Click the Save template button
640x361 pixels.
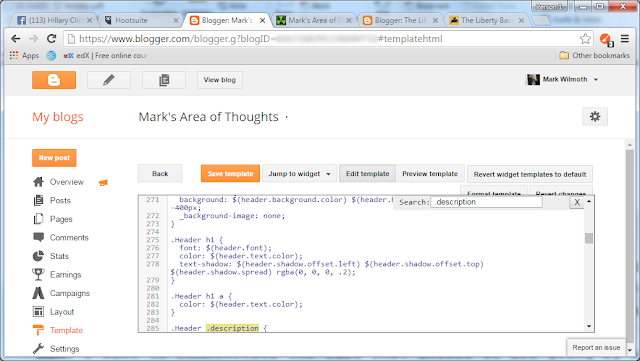tap(230, 174)
